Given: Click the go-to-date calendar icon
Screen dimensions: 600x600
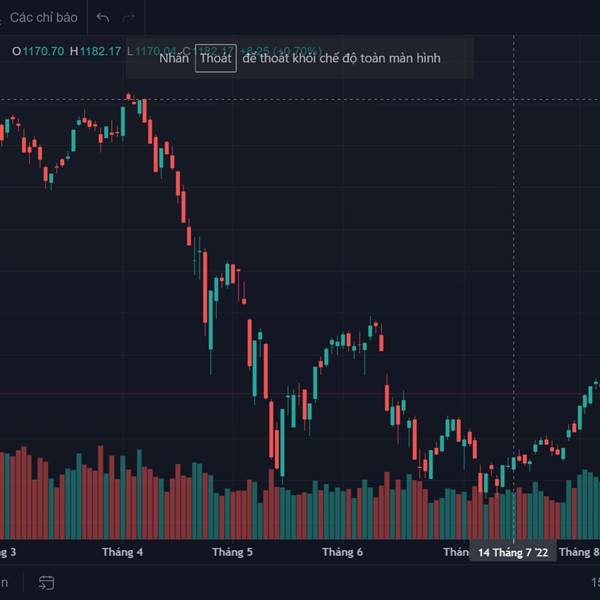Looking at the screenshot, I should point(46,583).
